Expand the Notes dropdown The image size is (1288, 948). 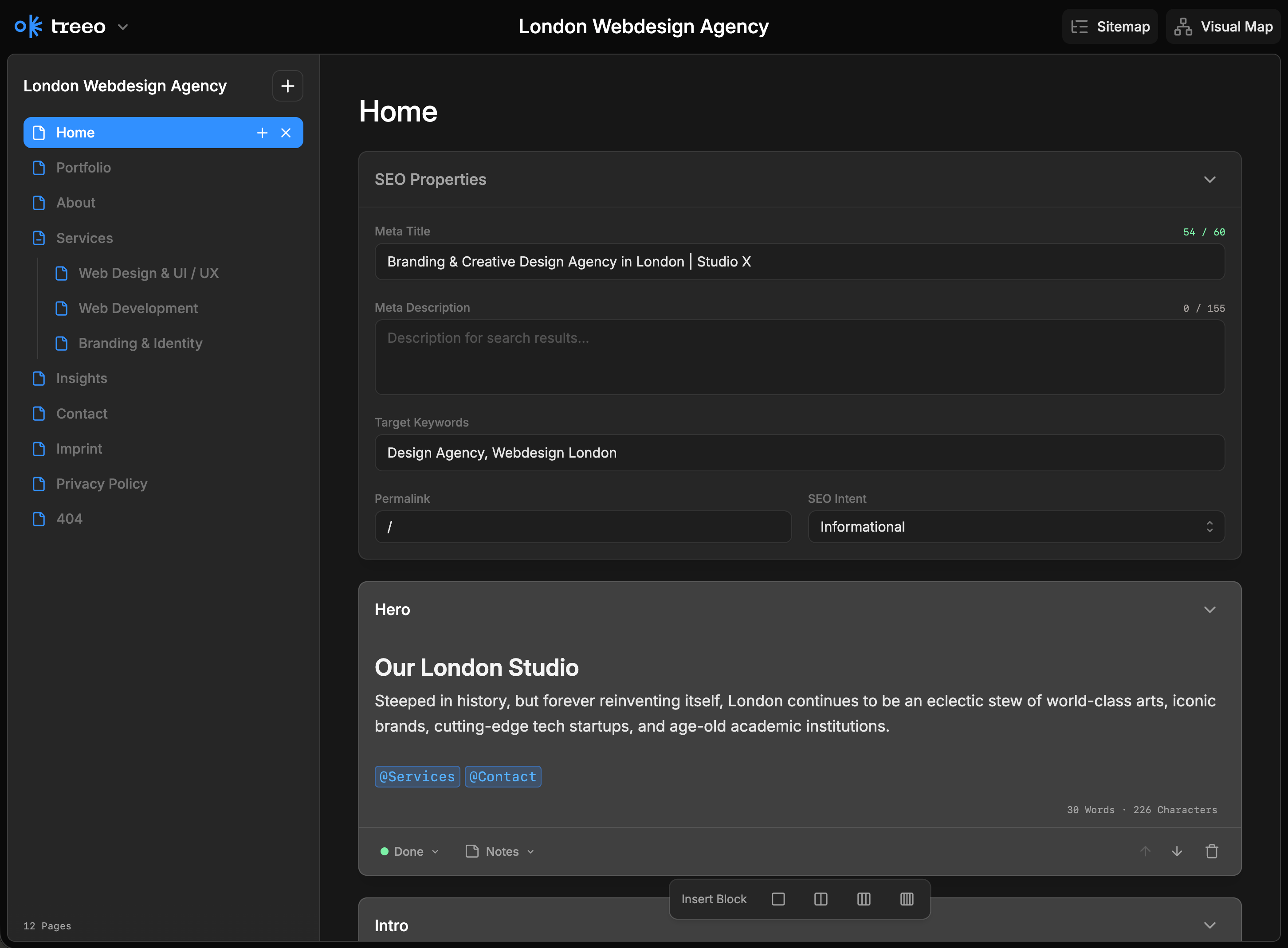point(500,851)
